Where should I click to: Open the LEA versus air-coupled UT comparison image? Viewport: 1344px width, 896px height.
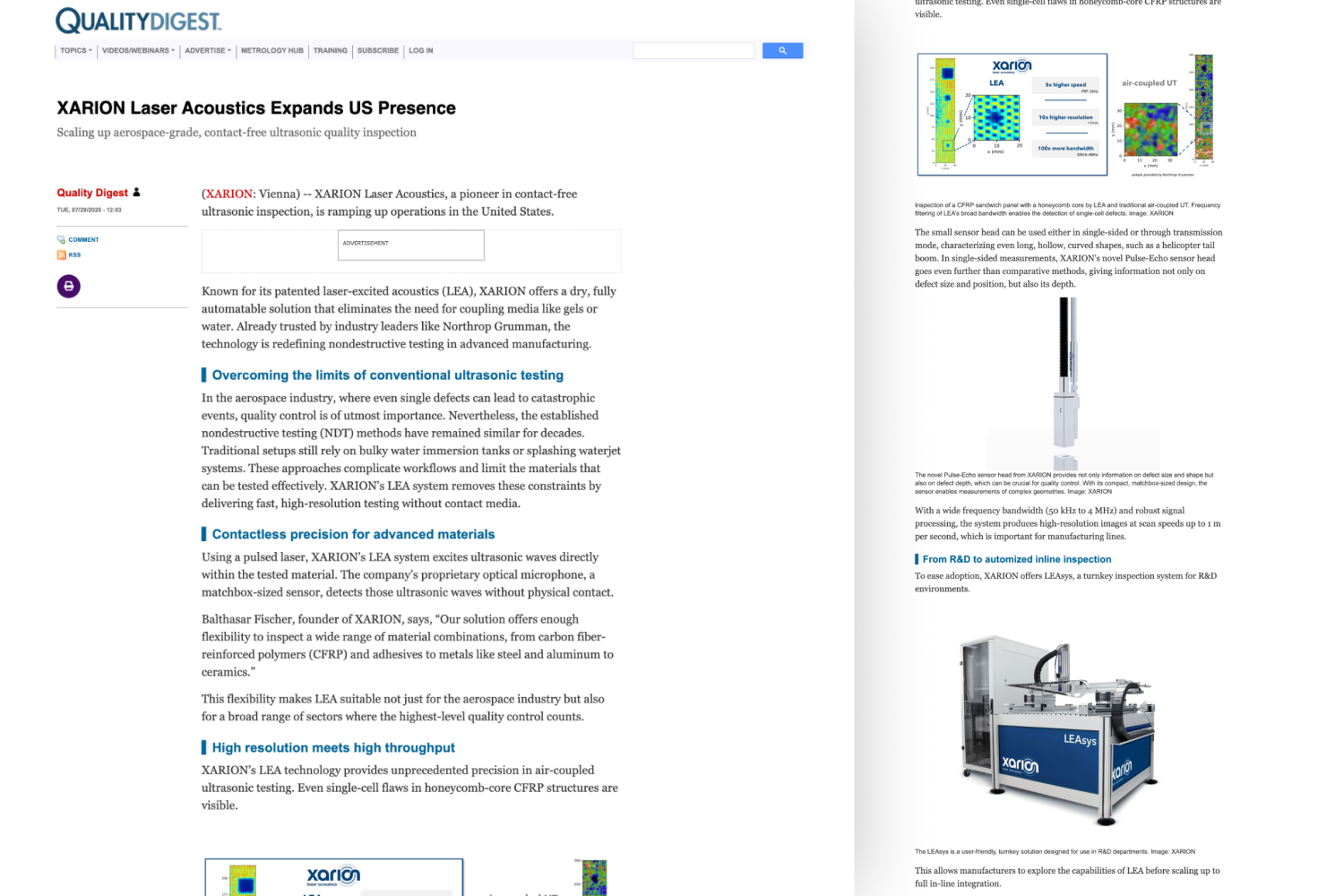(x=1066, y=114)
